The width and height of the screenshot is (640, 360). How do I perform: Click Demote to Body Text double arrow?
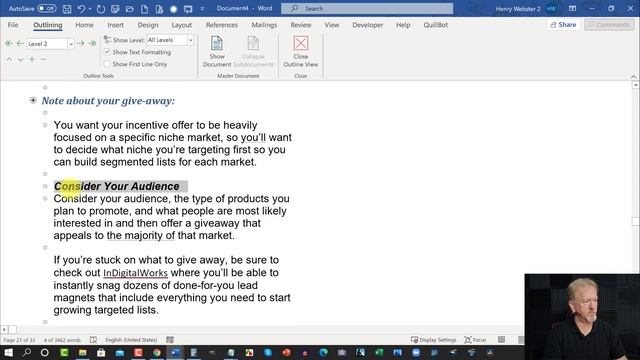pyautogui.click(x=92, y=43)
